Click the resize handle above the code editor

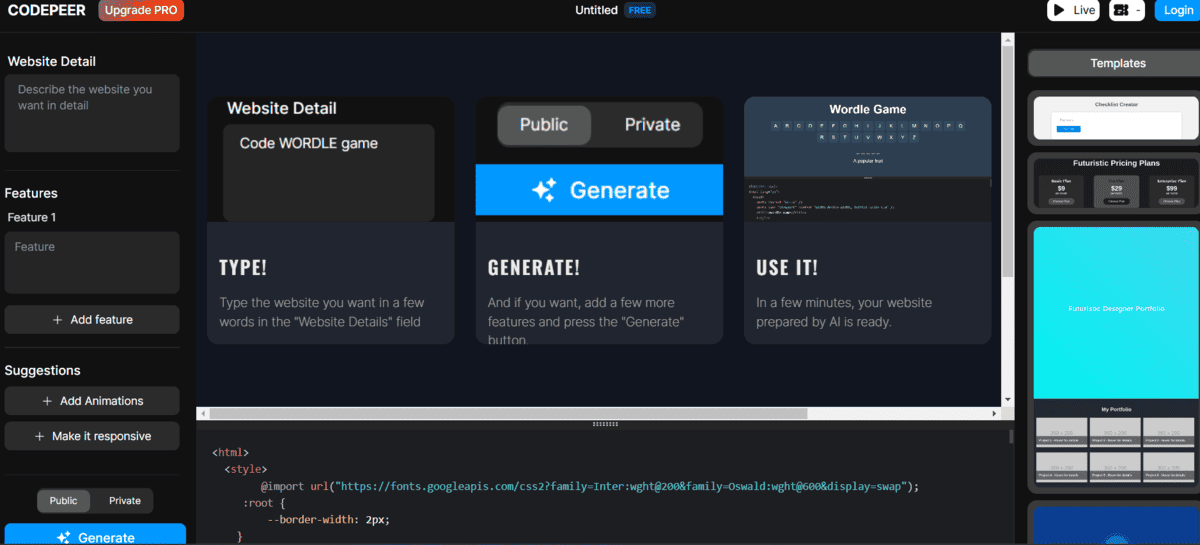tap(605, 424)
